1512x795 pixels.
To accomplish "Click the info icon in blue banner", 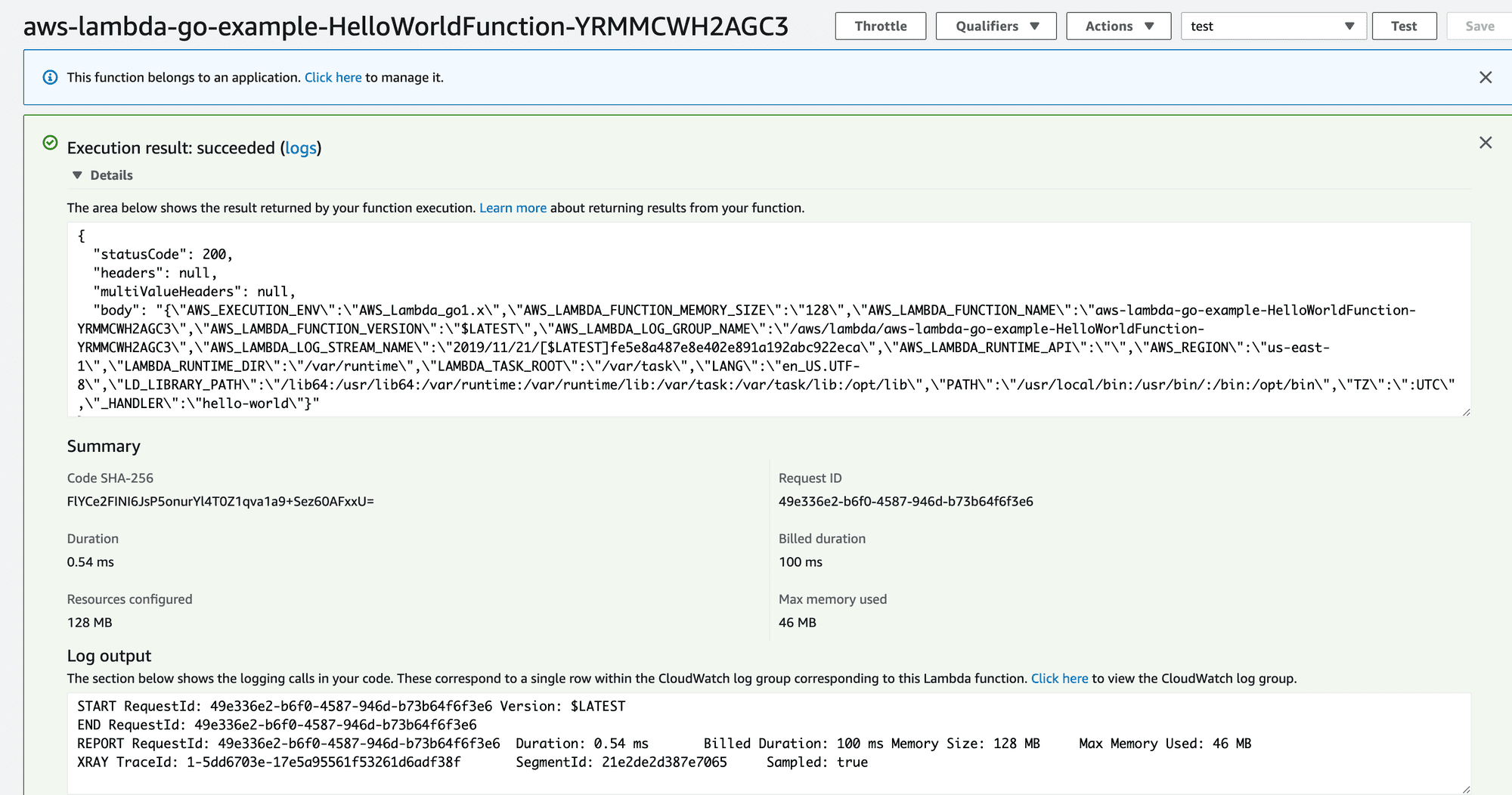I will coord(50,77).
